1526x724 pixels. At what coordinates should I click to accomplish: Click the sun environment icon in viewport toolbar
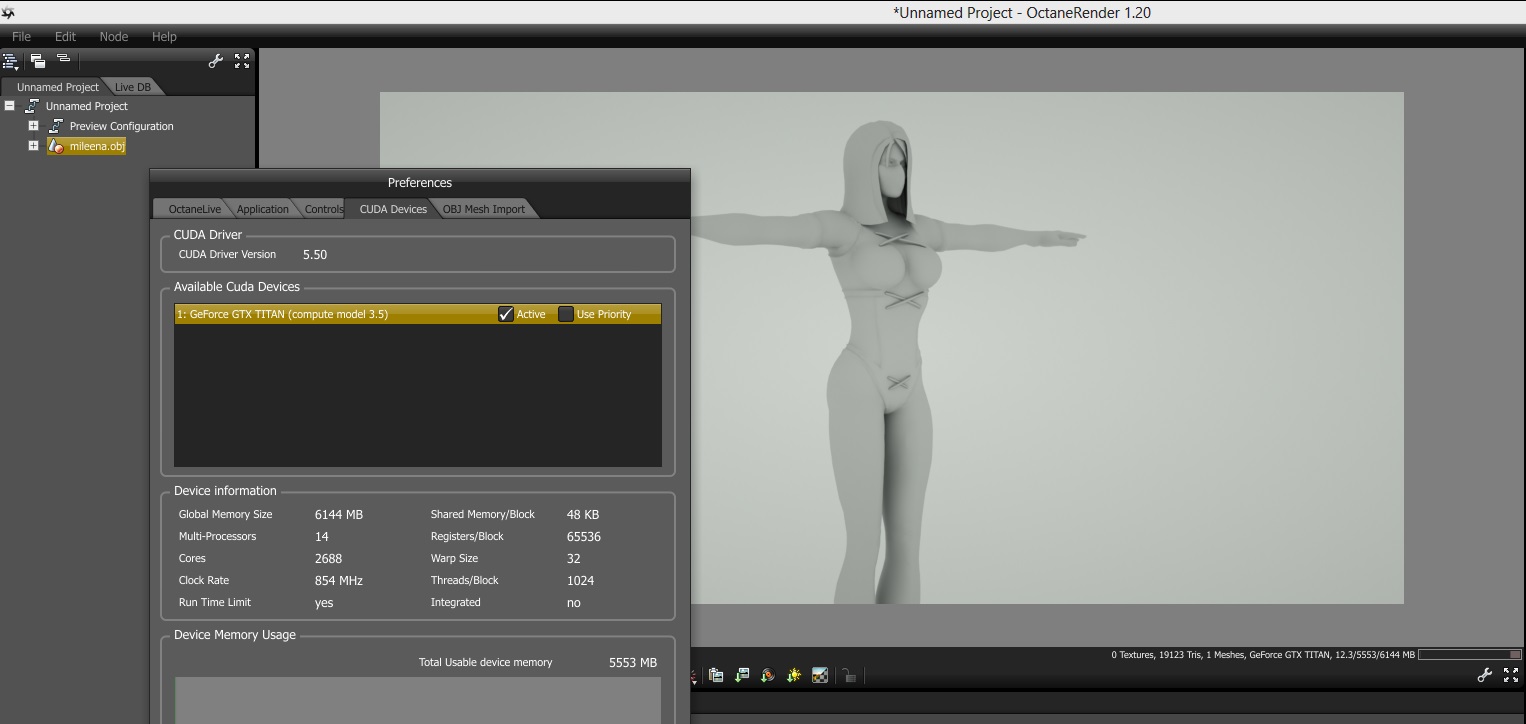coord(794,676)
